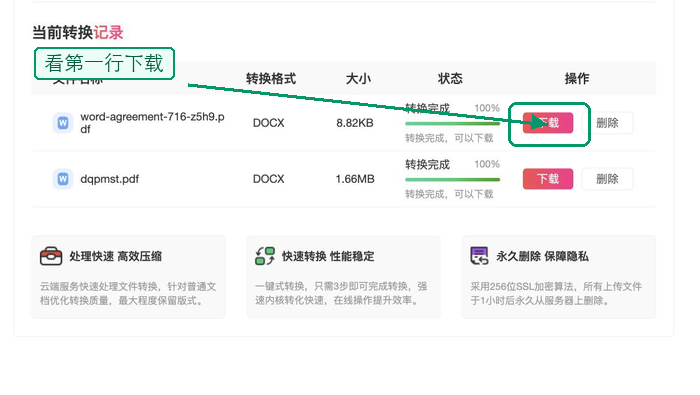Screen dimensions: 700x395
Task: Click the progress bar of word-agreement row
Action: [x=452, y=123]
